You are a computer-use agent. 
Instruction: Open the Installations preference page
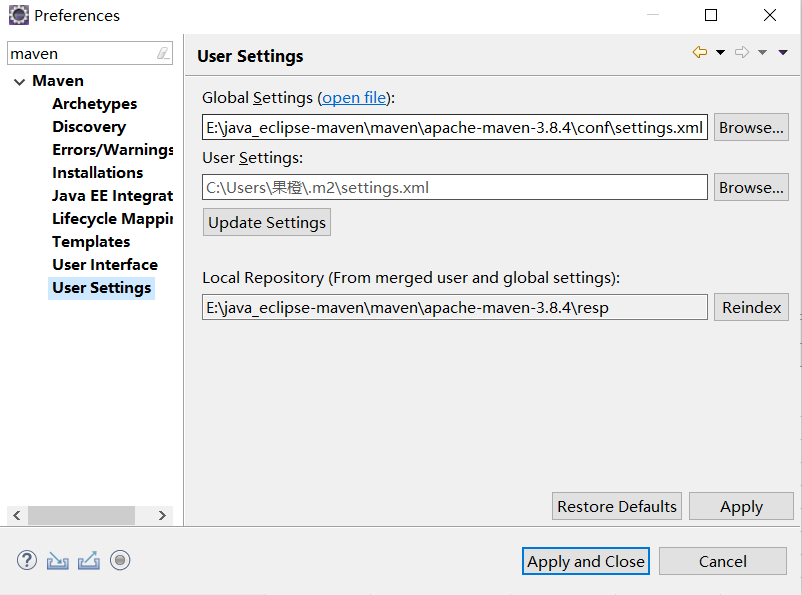97,173
